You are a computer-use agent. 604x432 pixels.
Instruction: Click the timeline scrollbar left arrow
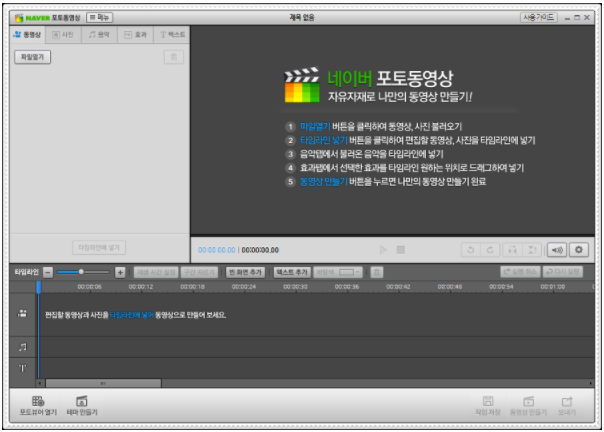(x=40, y=383)
